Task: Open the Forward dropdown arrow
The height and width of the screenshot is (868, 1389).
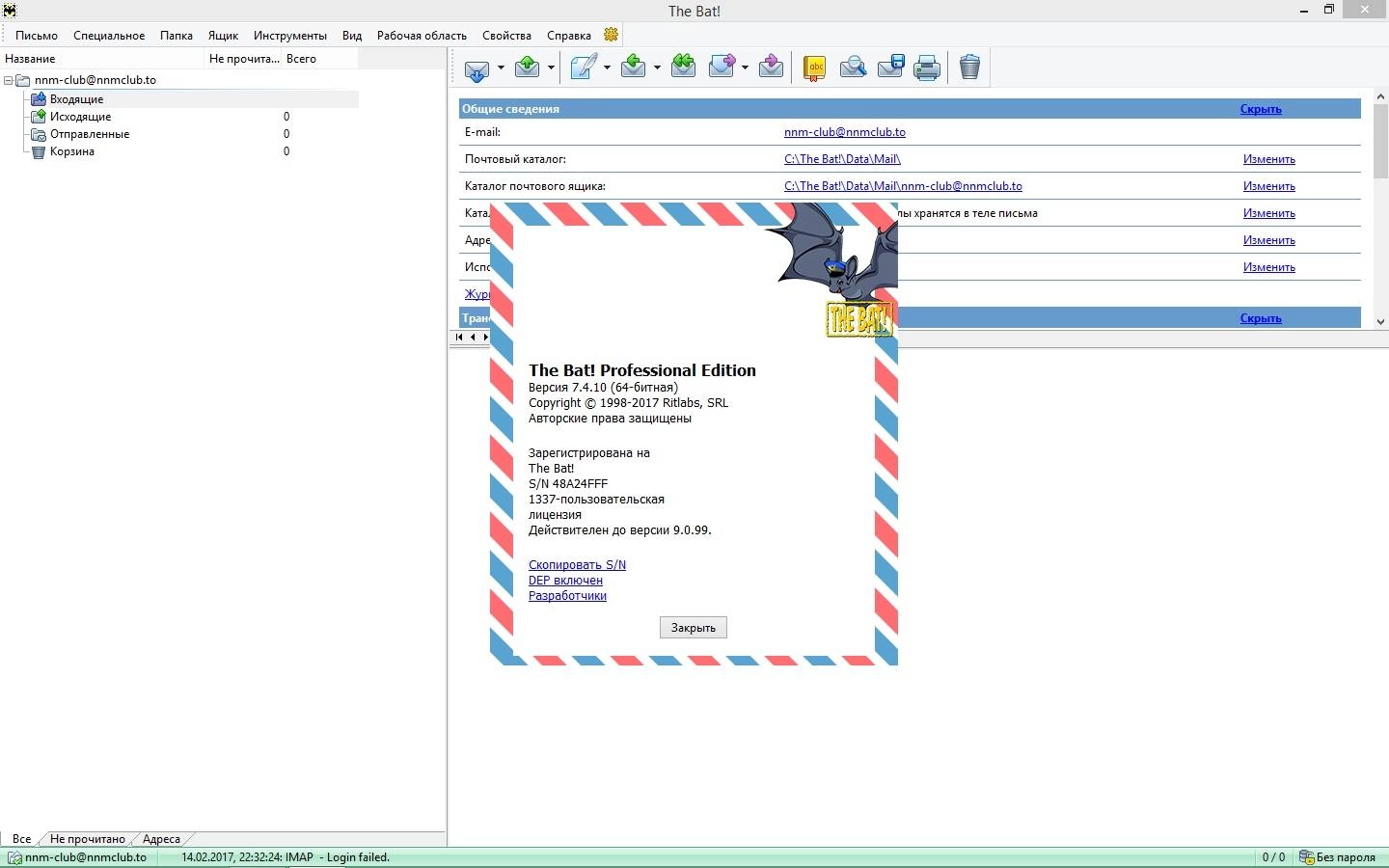Action: pyautogui.click(x=745, y=68)
